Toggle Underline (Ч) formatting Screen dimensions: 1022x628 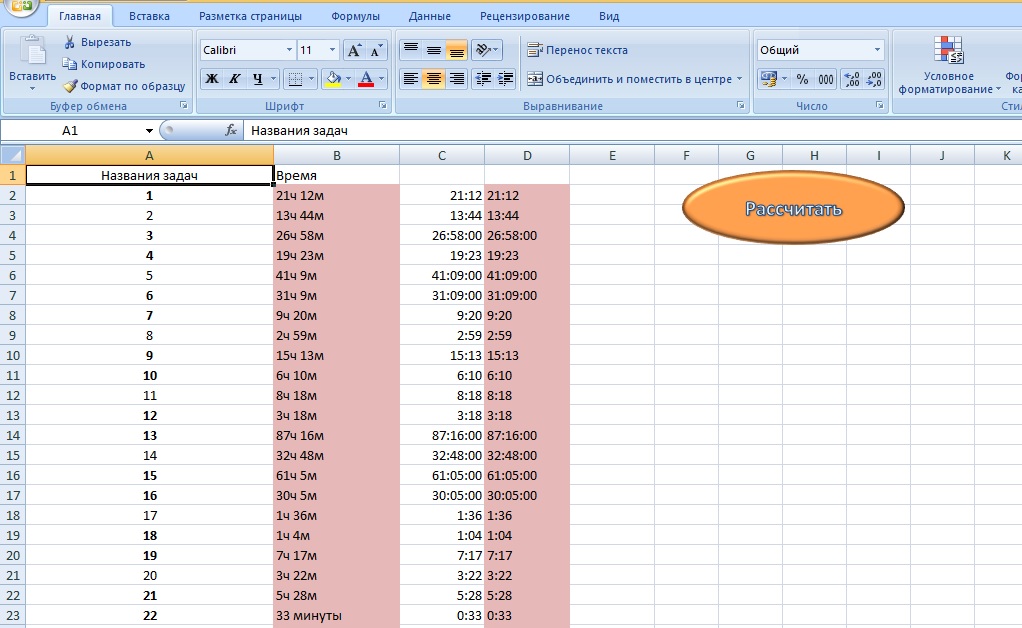258,79
